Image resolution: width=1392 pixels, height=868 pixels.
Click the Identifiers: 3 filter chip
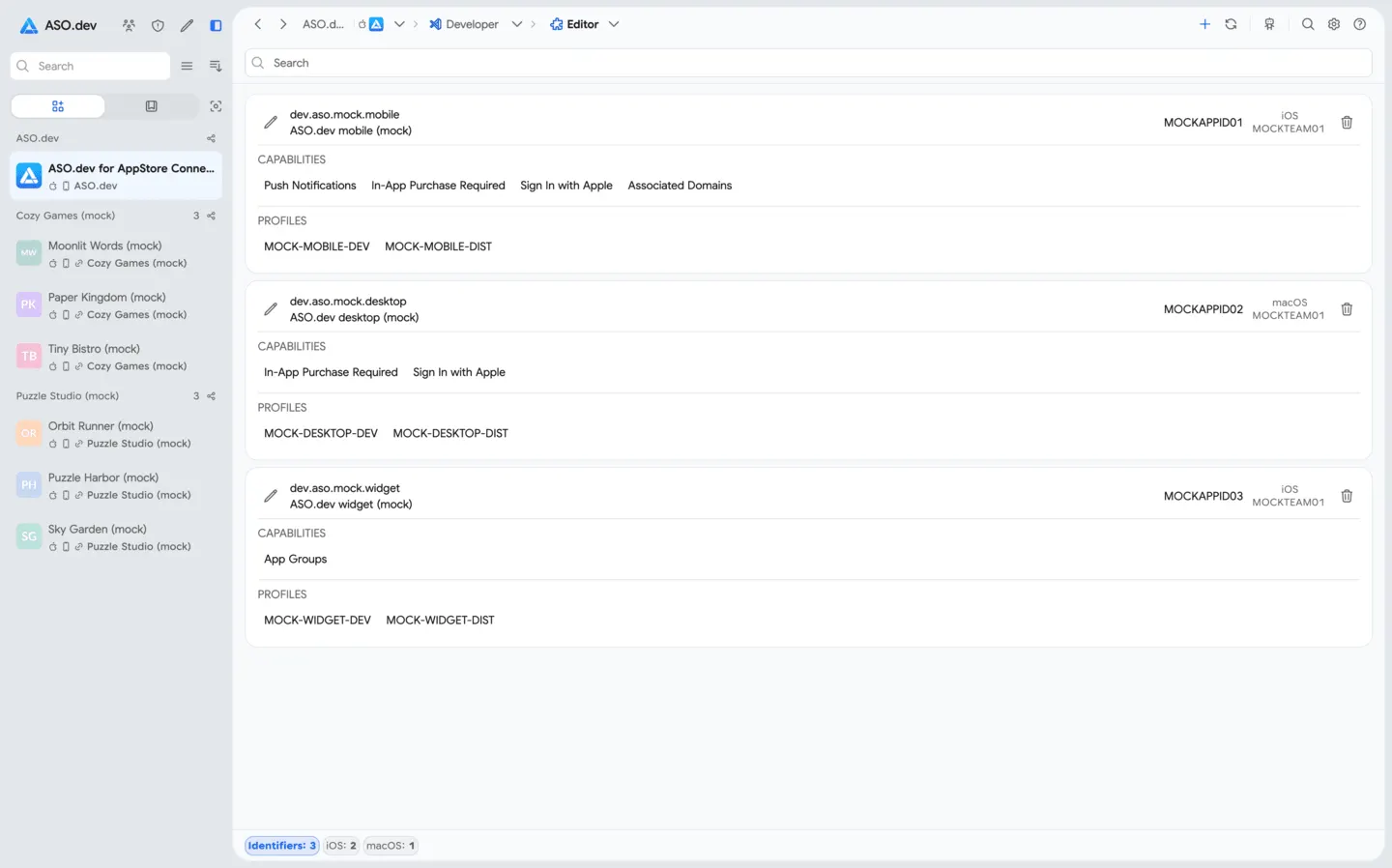[x=281, y=846]
